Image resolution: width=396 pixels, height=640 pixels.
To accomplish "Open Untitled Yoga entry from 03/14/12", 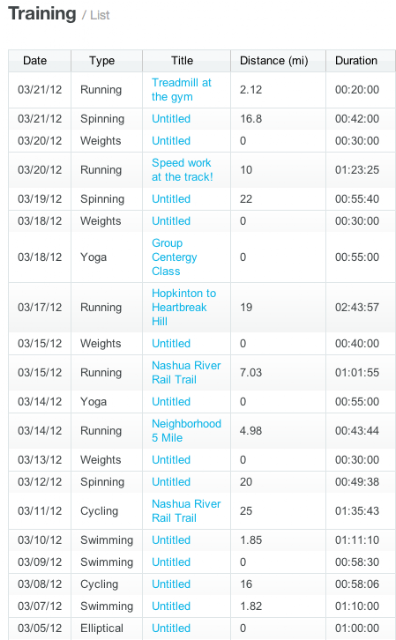I will (171, 402).
